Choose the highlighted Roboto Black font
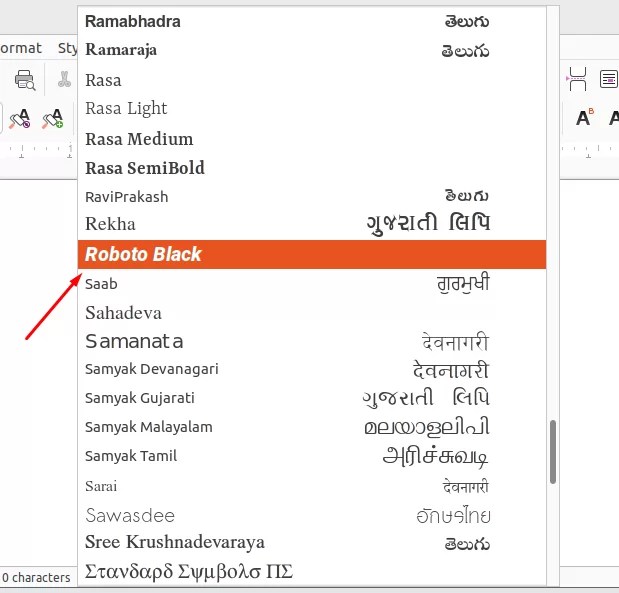The width and height of the screenshot is (619, 593). (312, 254)
